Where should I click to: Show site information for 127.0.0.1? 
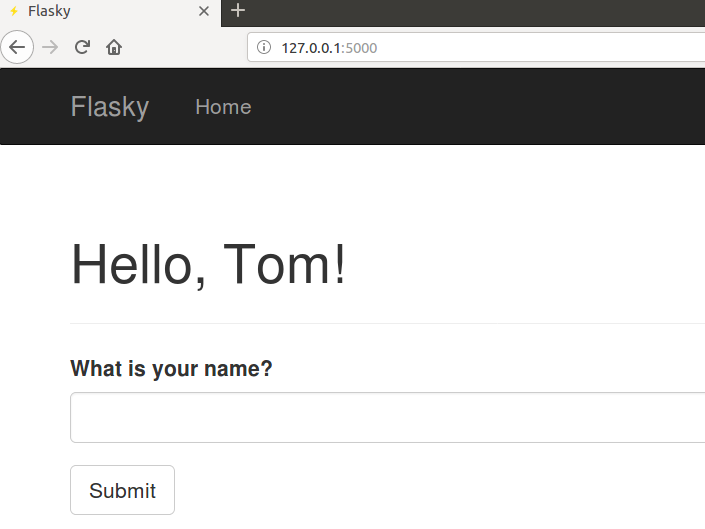tap(264, 47)
